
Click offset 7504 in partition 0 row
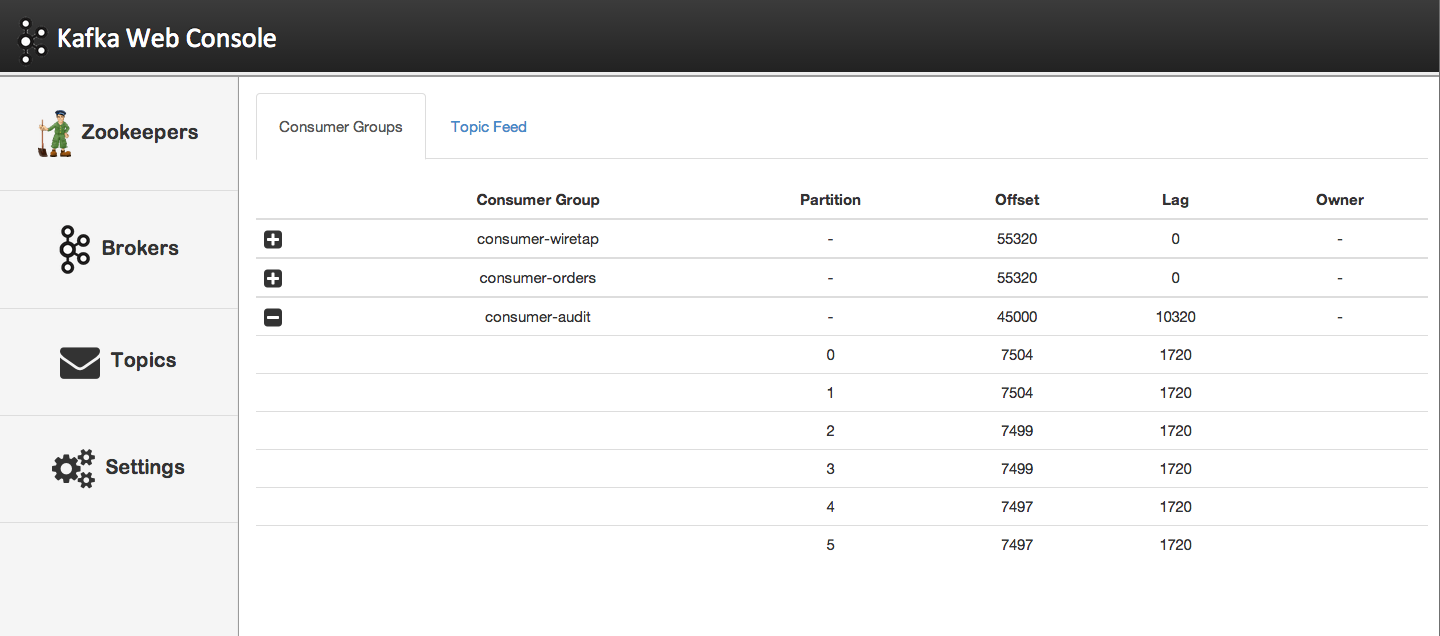coord(1017,355)
